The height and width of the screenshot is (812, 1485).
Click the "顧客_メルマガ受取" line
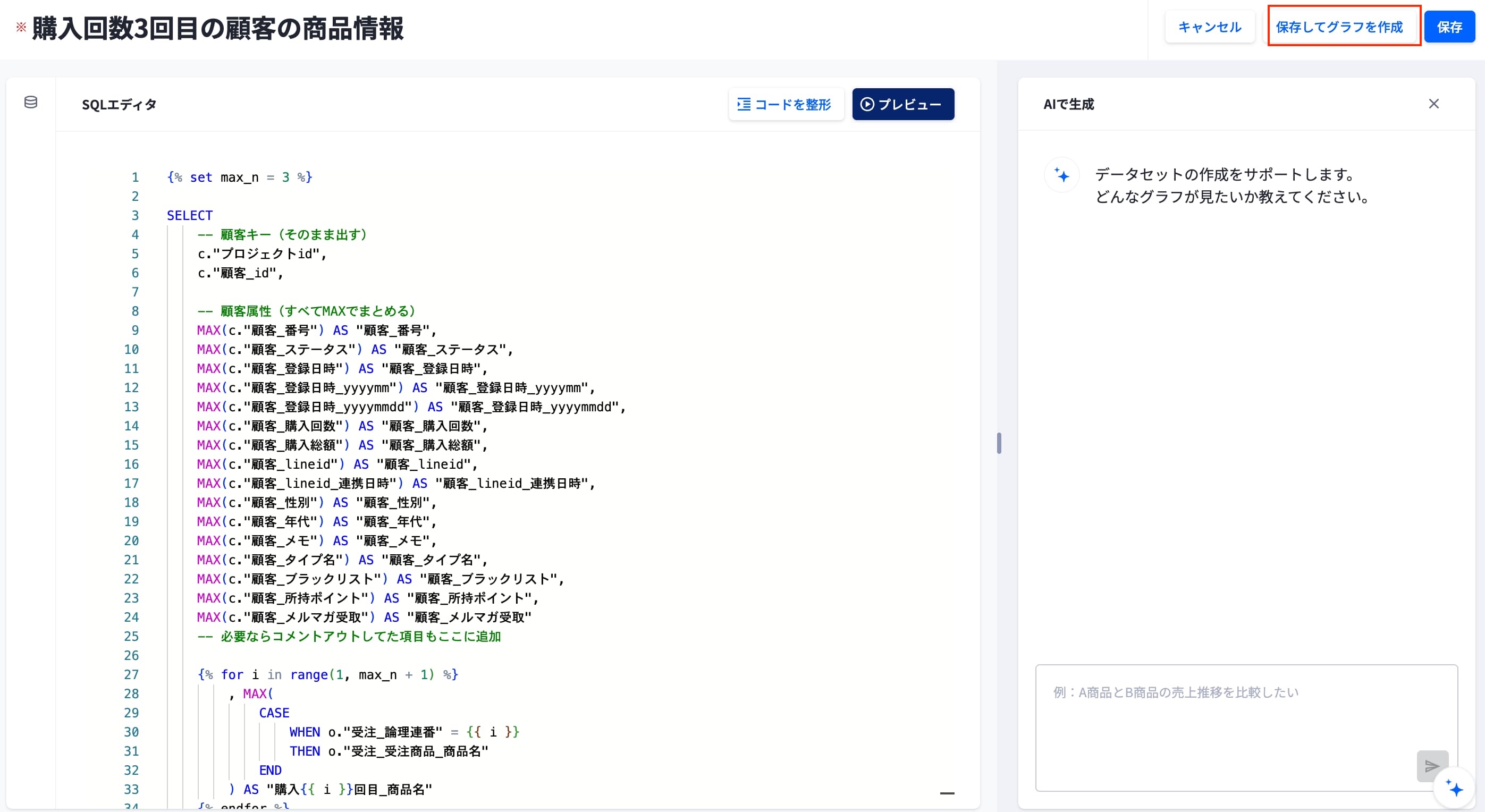[x=364, y=617]
